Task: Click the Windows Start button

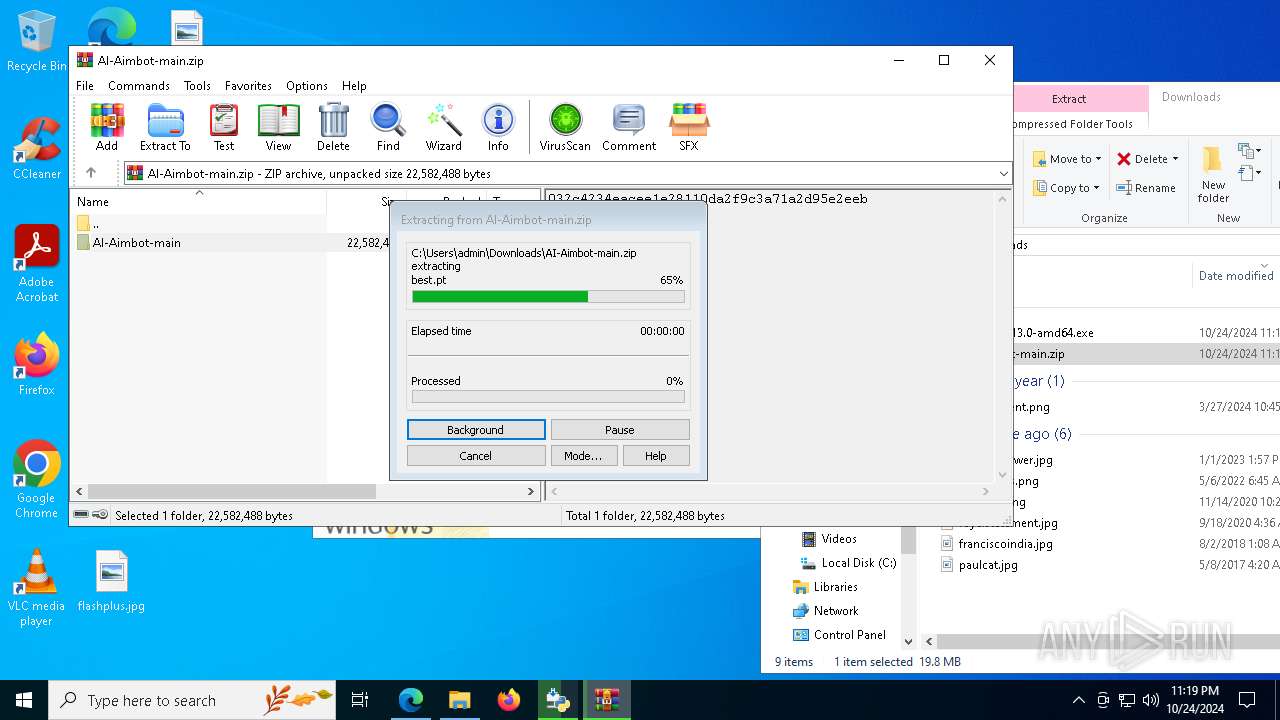Action: tap(24, 700)
